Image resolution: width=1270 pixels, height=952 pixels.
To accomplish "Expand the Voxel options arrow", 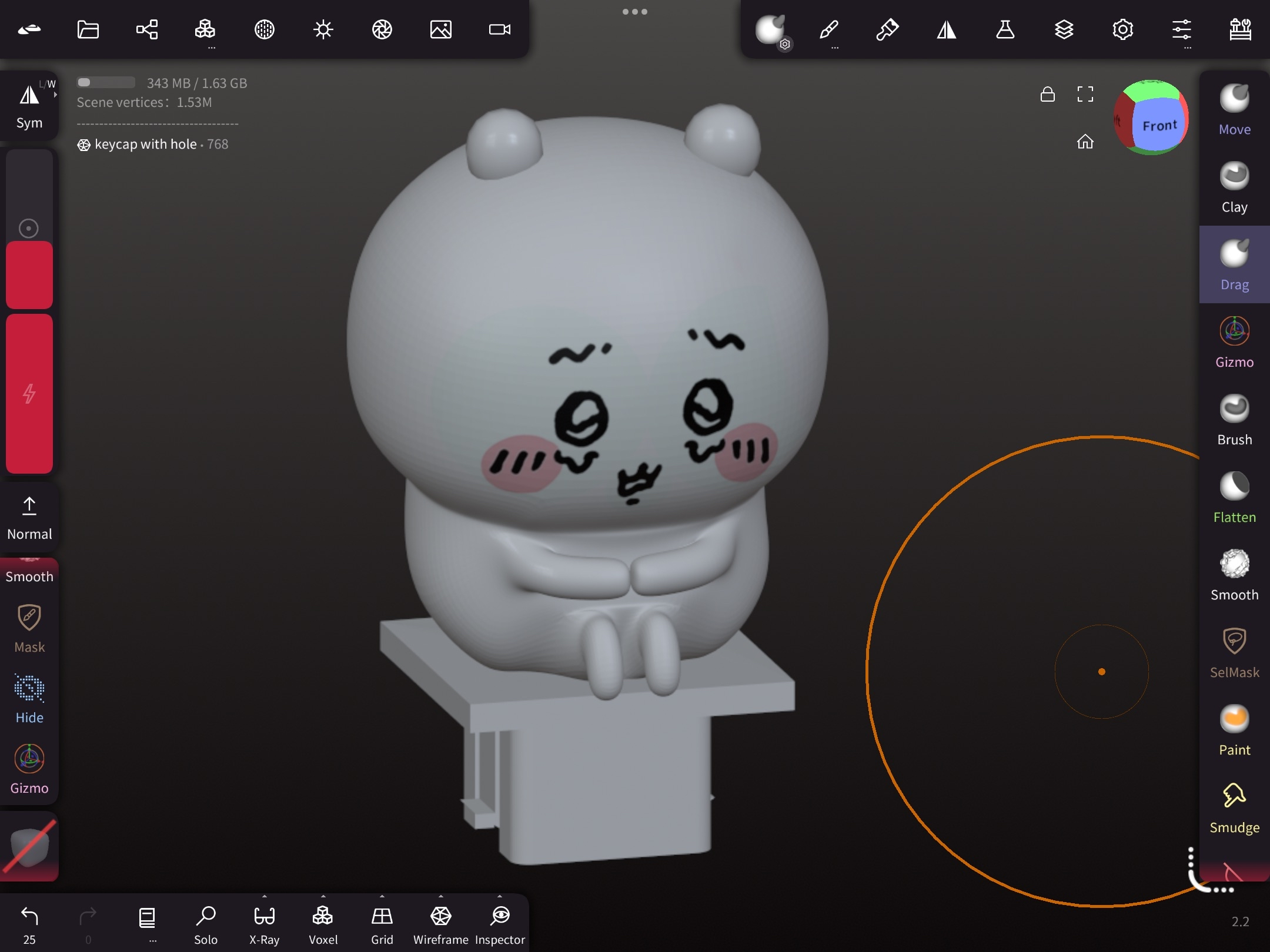I will click(x=323, y=897).
